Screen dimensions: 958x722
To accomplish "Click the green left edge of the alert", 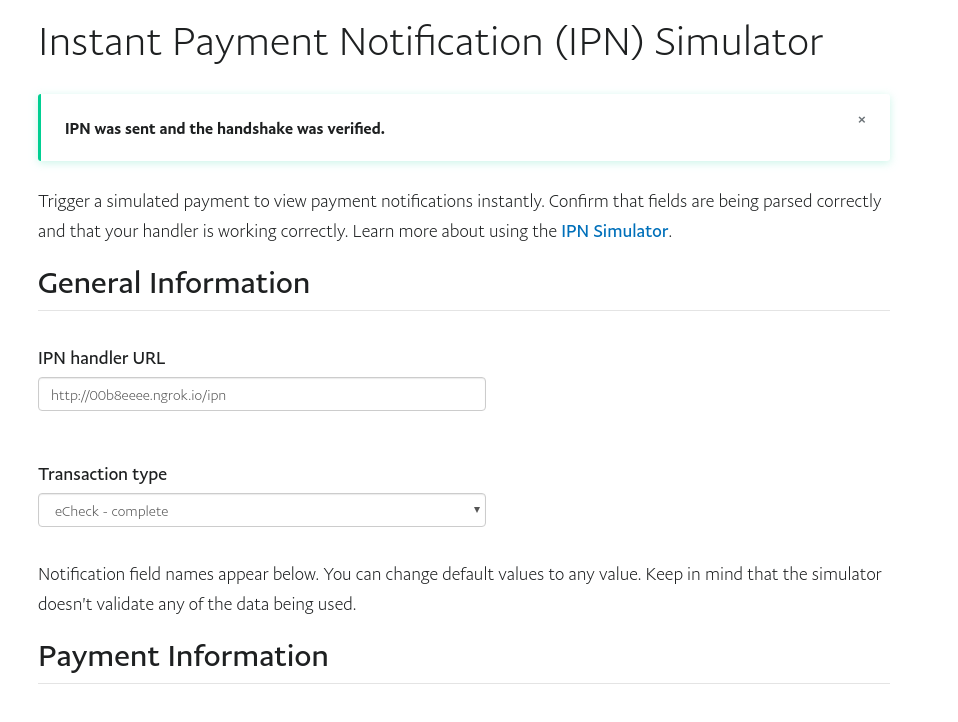I will (x=40, y=127).
